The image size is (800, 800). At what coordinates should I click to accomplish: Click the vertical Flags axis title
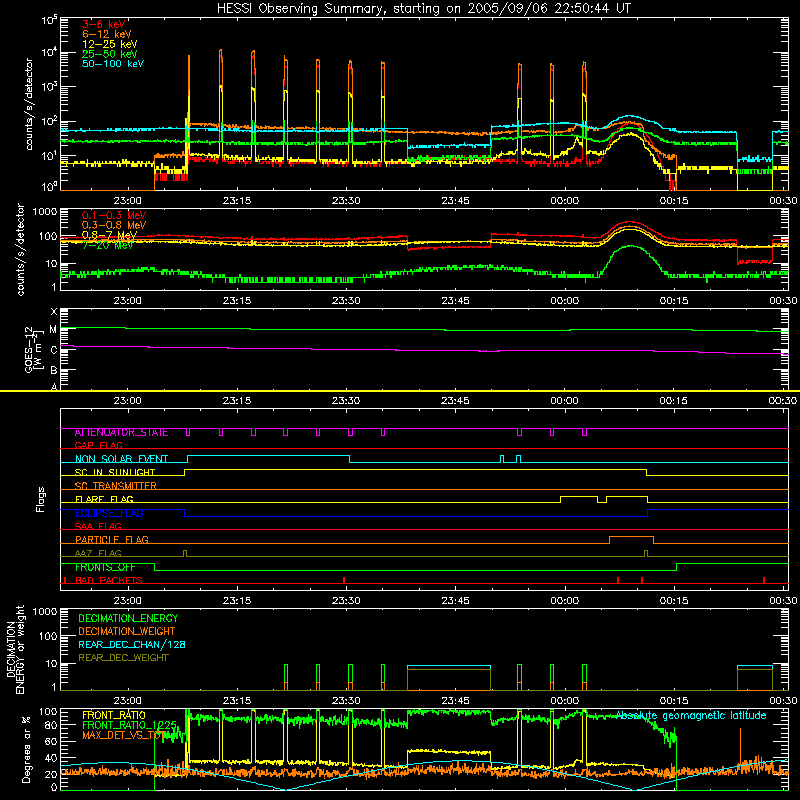pos(41,499)
